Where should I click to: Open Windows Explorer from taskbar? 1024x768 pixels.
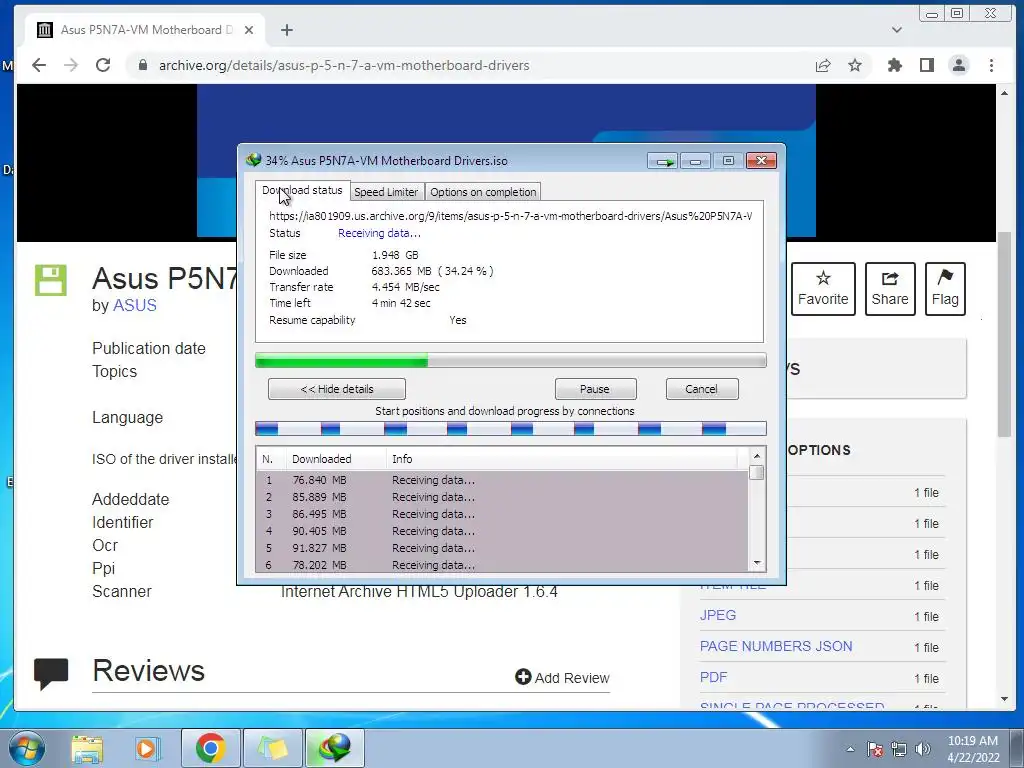[x=88, y=748]
